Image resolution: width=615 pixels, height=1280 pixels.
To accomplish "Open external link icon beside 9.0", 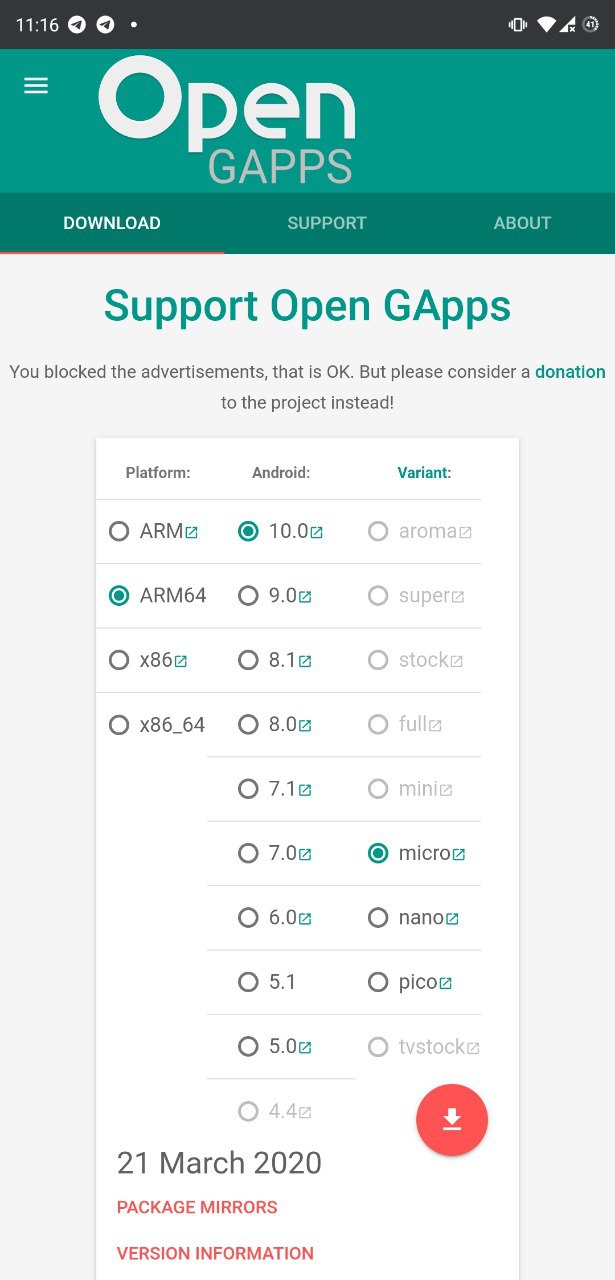I will coord(305,597).
